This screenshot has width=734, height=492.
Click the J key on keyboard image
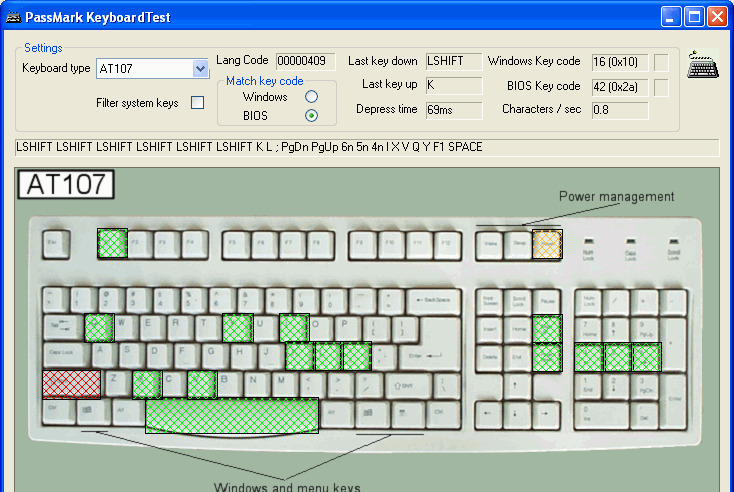pyautogui.click(x=271, y=356)
